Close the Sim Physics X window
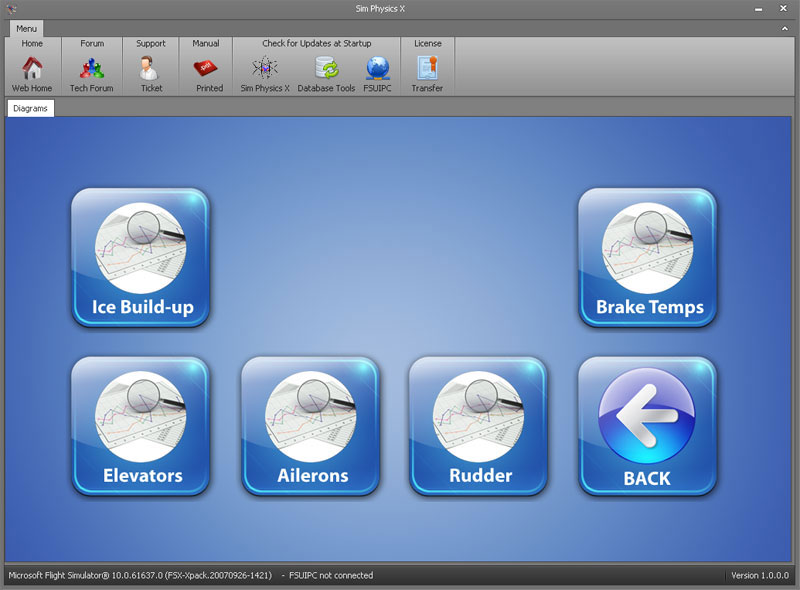 [783, 8]
